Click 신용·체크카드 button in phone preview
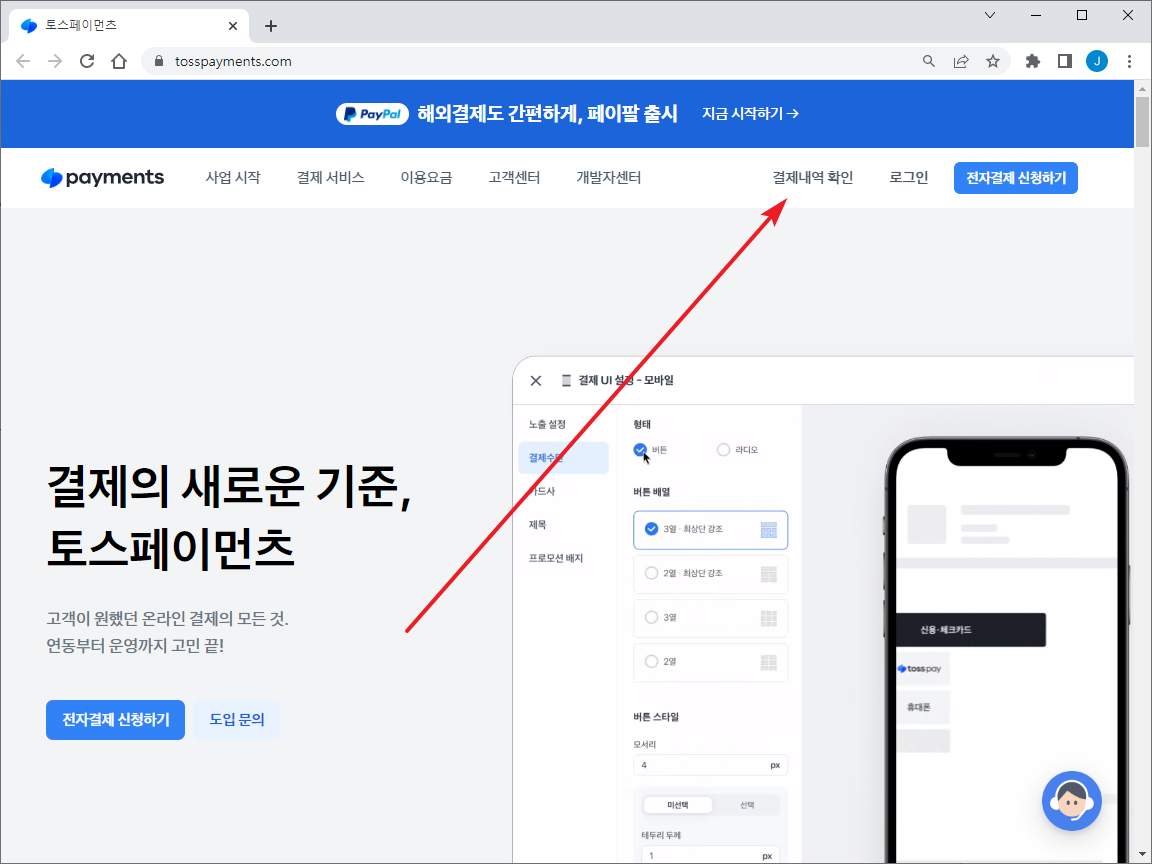This screenshot has width=1152, height=864. 971,630
